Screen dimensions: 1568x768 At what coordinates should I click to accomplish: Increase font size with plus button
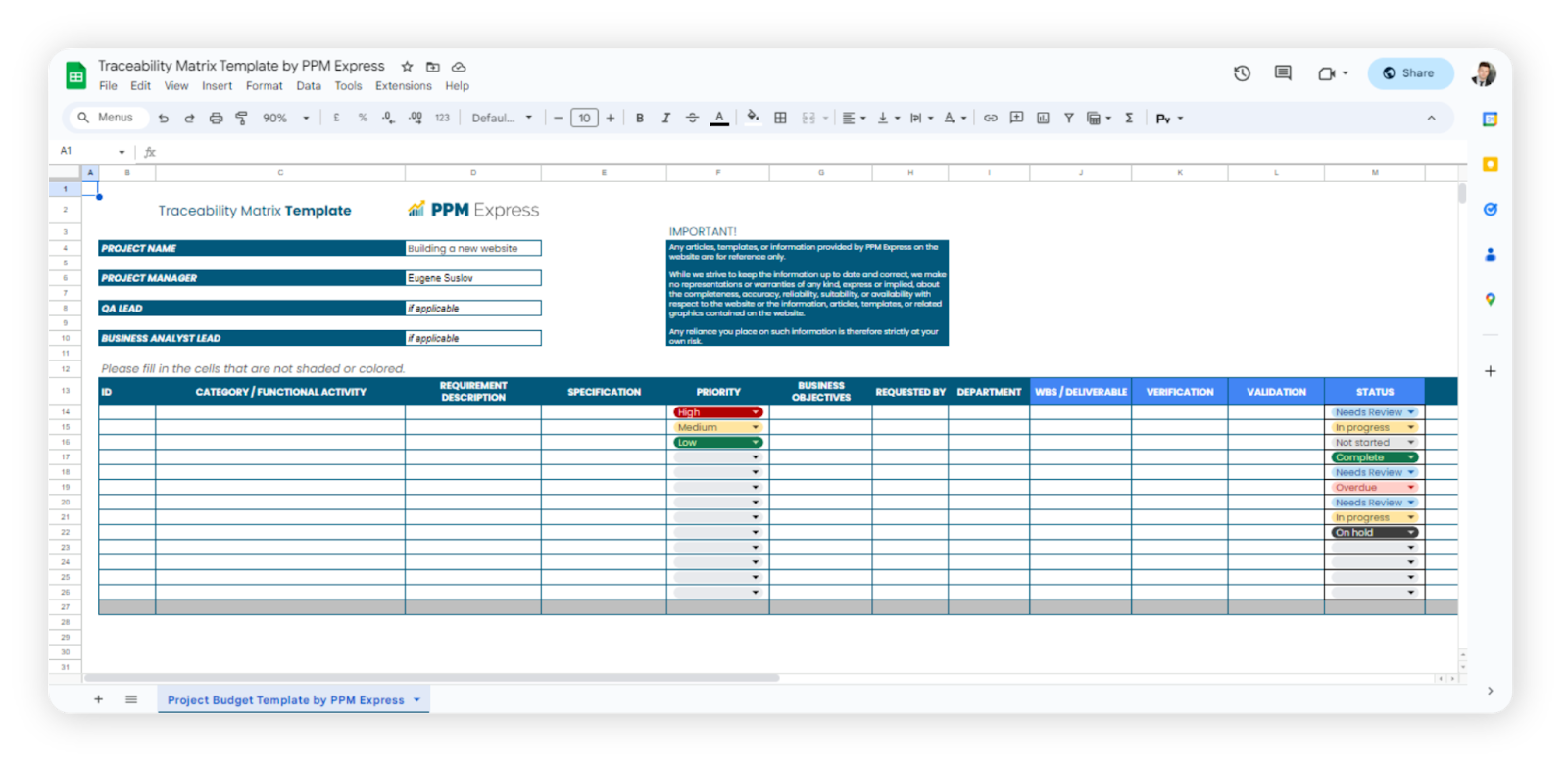click(x=611, y=118)
